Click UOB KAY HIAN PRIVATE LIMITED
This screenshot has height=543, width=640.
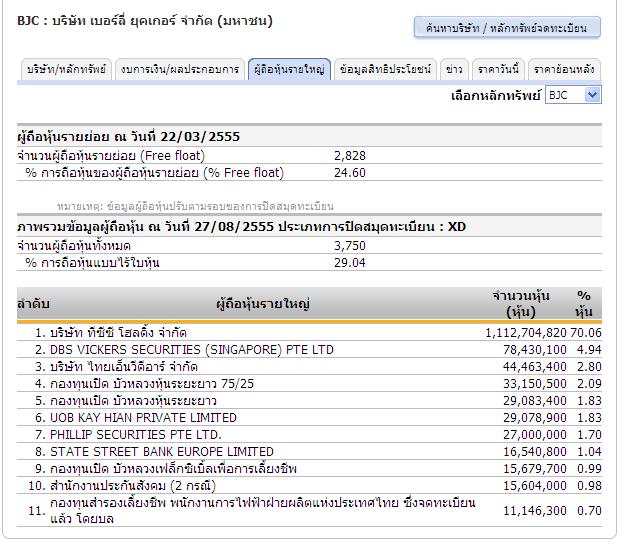point(143,418)
